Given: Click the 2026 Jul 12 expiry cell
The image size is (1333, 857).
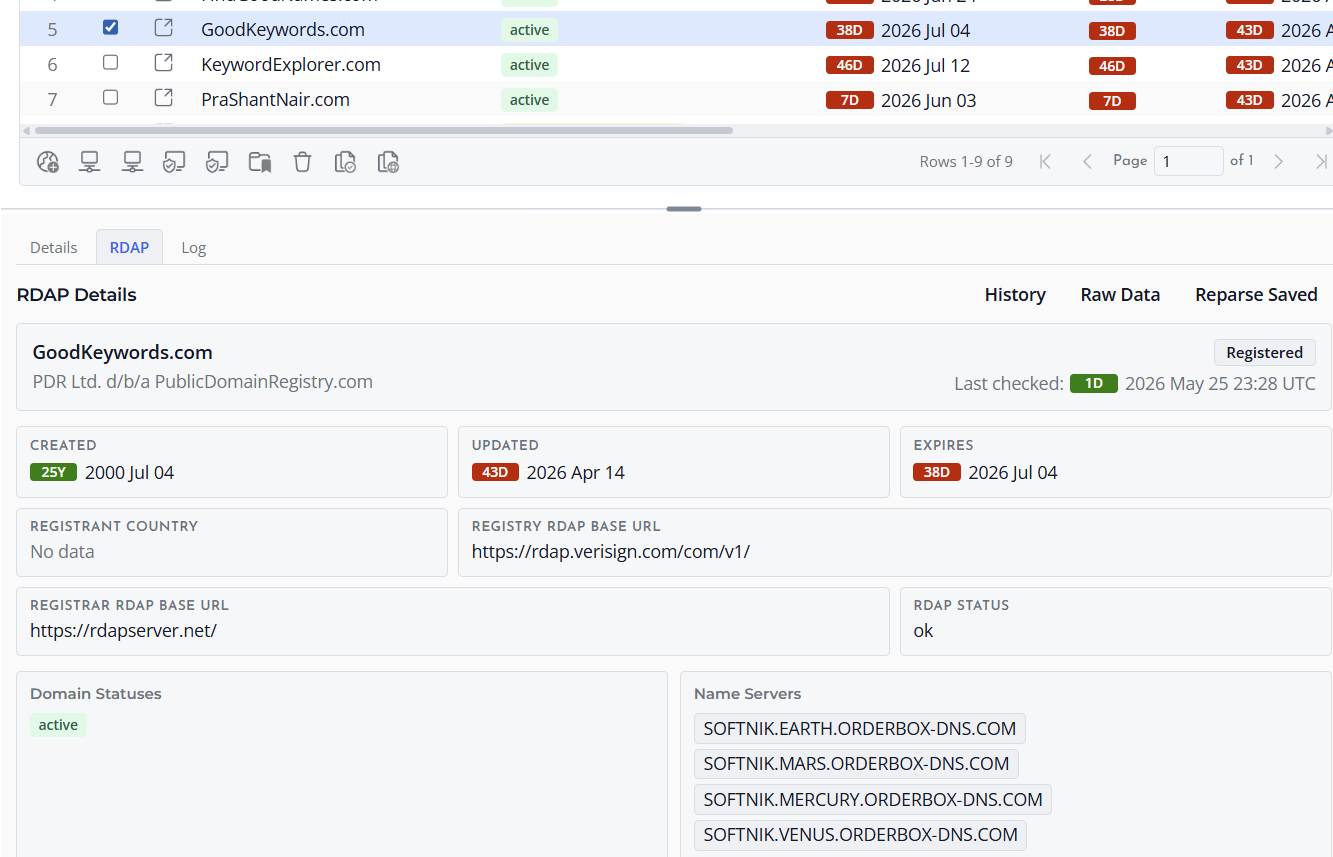Looking at the screenshot, I should click(x=925, y=65).
